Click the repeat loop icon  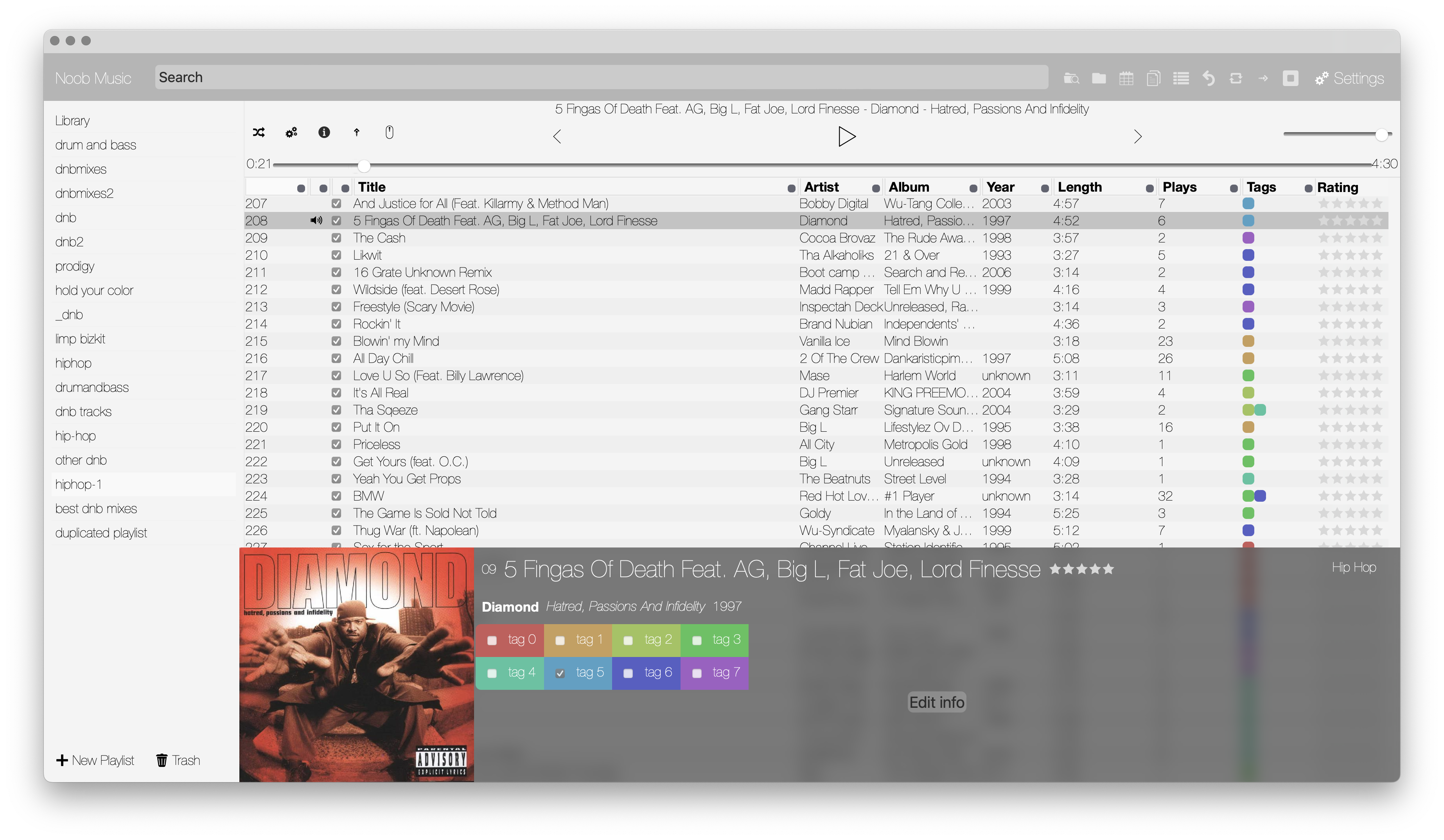pos(1236,79)
